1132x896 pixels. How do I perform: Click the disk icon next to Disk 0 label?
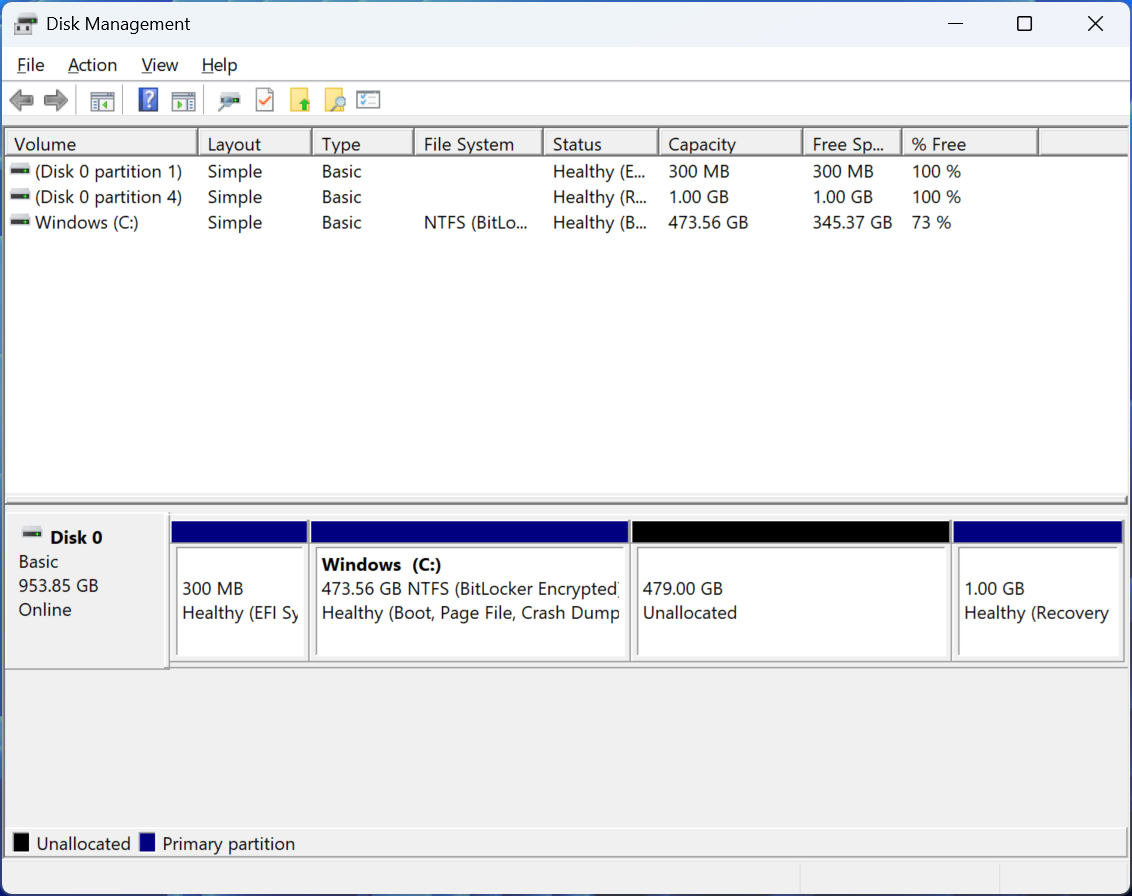click(32, 534)
